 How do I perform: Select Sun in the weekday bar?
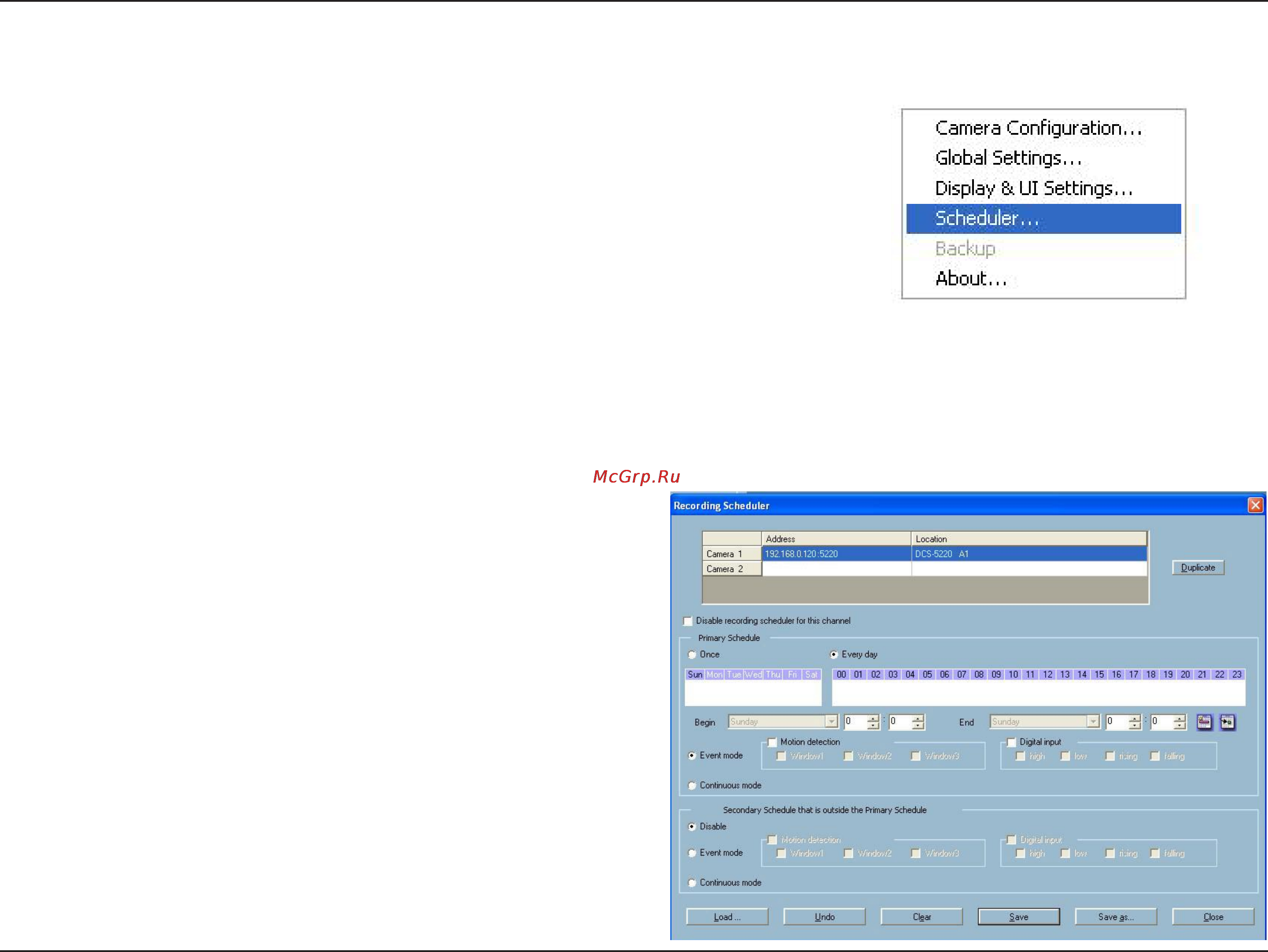click(x=695, y=675)
